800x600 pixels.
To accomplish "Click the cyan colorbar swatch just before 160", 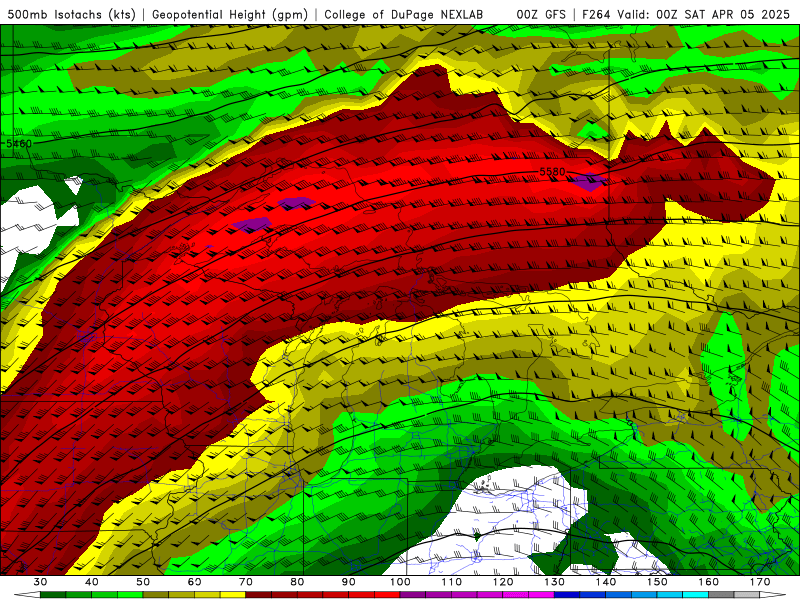I will (x=695, y=595).
